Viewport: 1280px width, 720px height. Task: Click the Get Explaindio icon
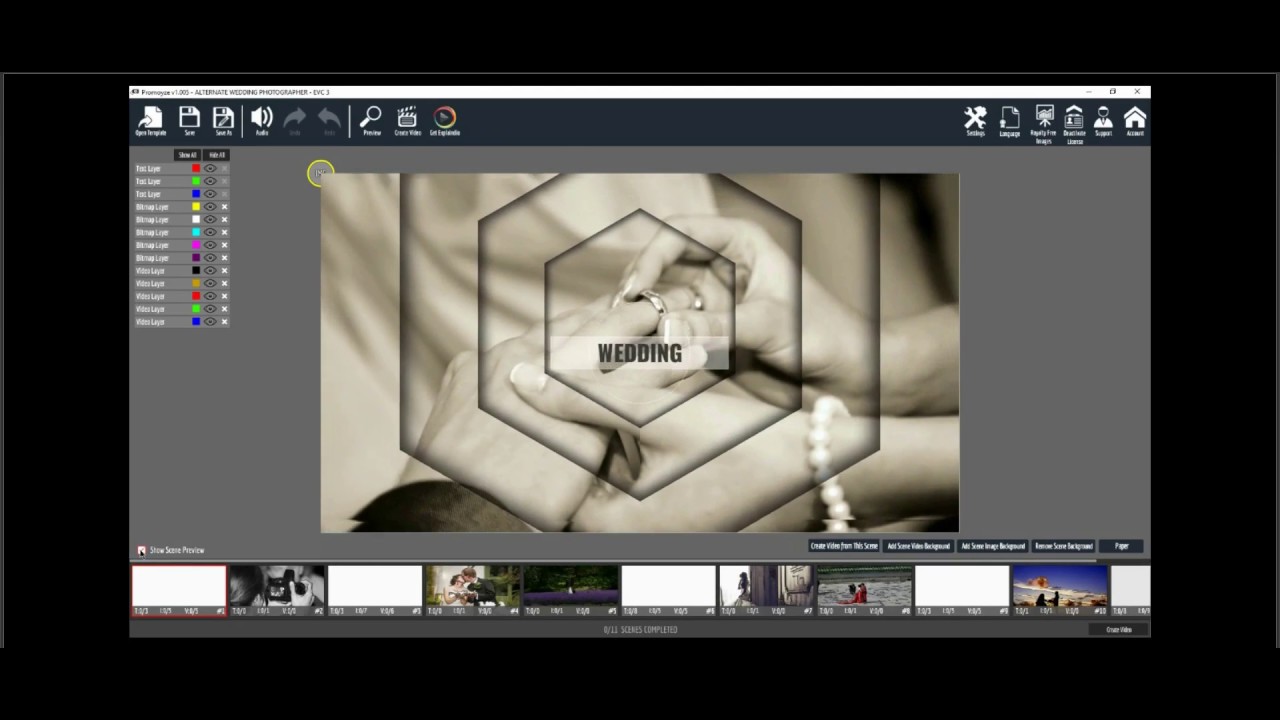[x=445, y=120]
